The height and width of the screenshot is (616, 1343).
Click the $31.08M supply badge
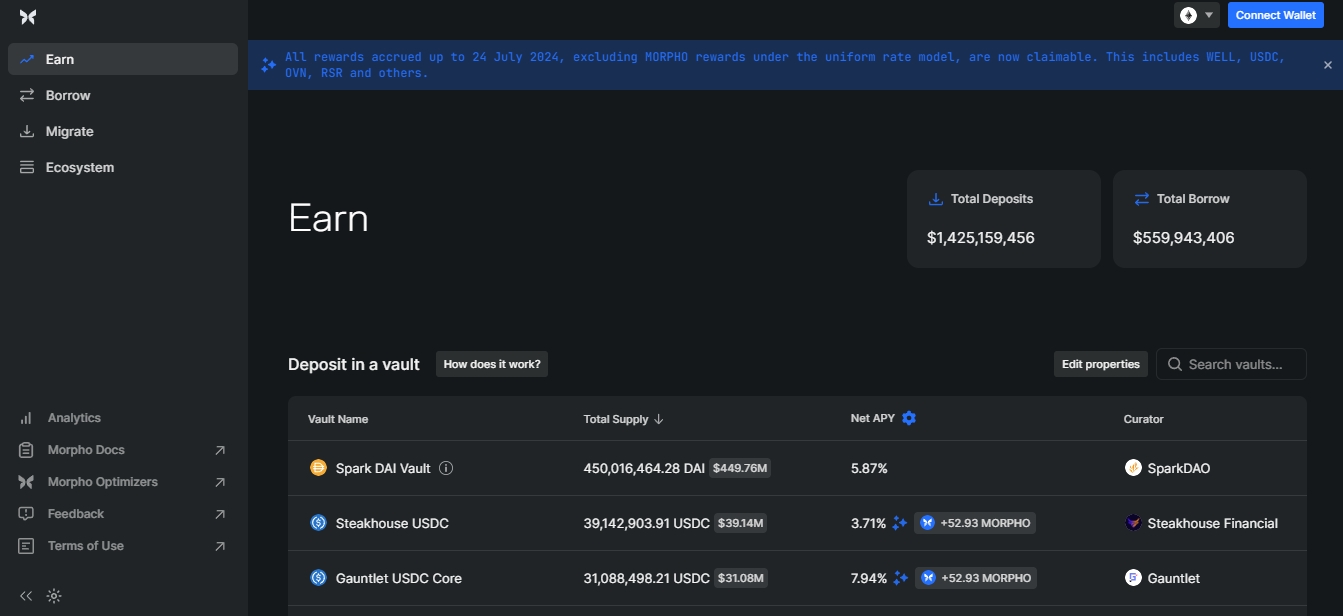coord(741,577)
